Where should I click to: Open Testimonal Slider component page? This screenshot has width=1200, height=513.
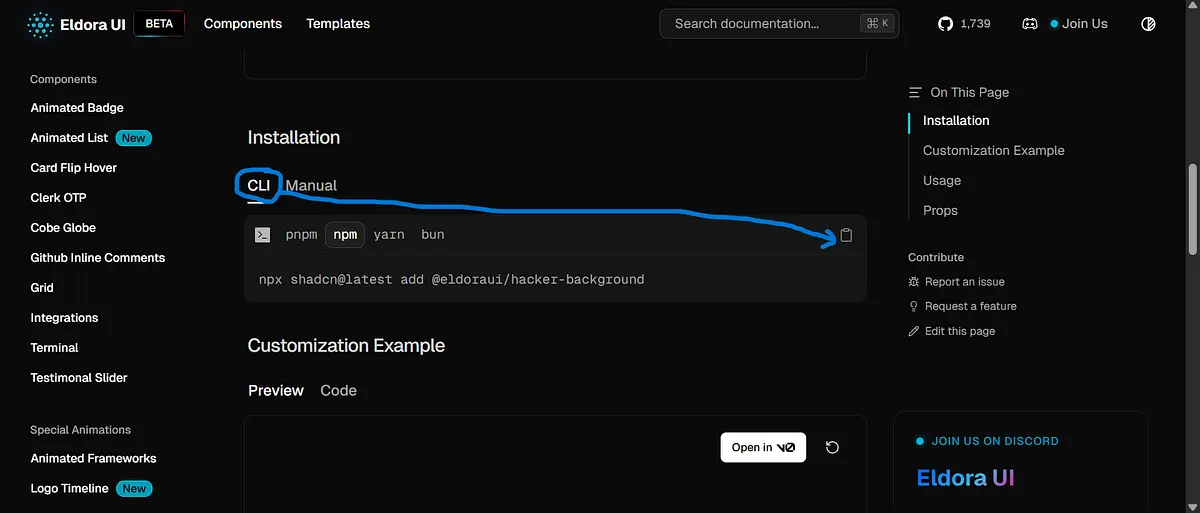[x=79, y=378]
